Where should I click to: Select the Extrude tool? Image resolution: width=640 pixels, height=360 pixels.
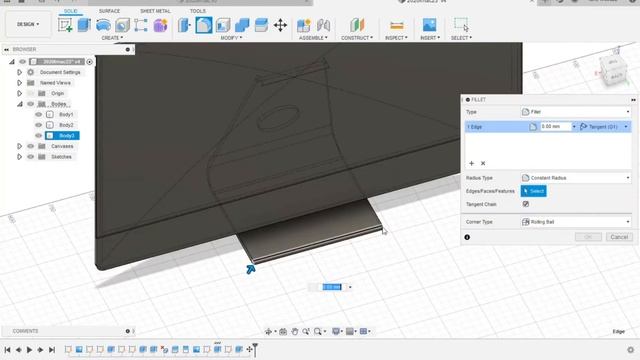click(x=84, y=25)
